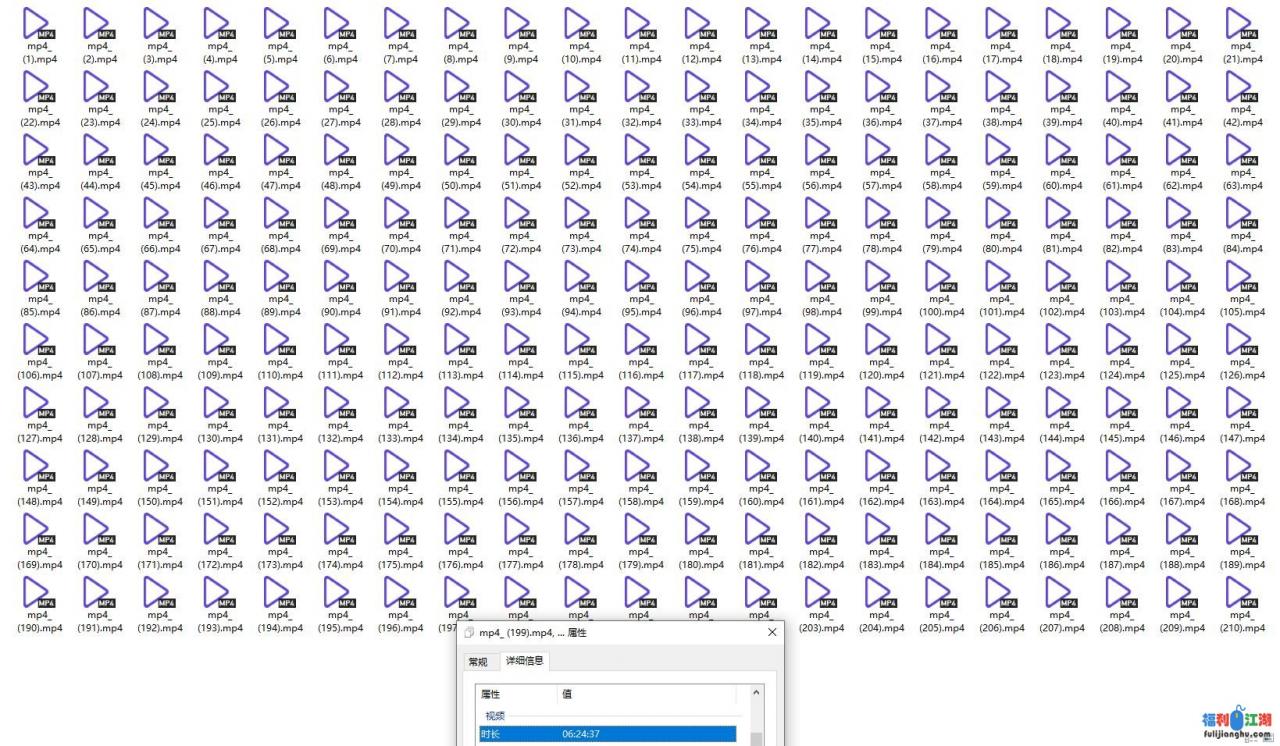
Task: Close the 属性 properties dialog
Action: [771, 633]
